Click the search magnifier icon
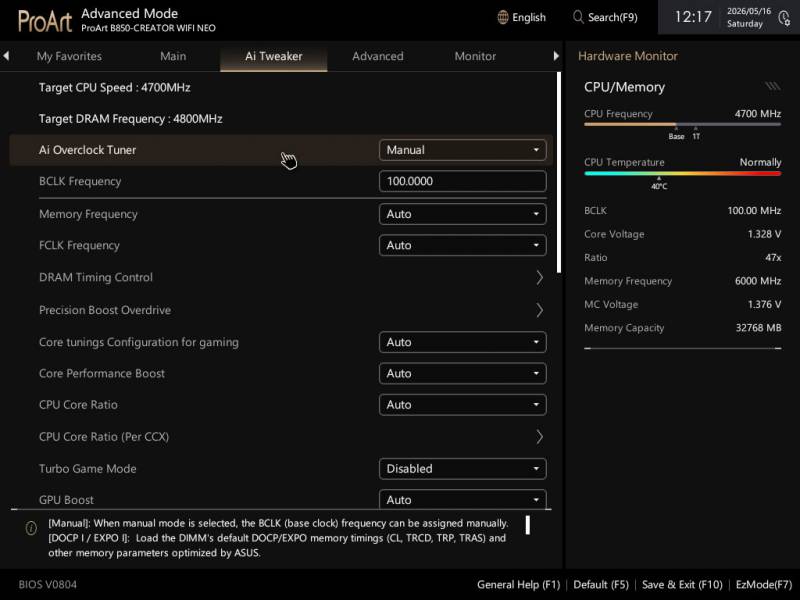 click(578, 17)
